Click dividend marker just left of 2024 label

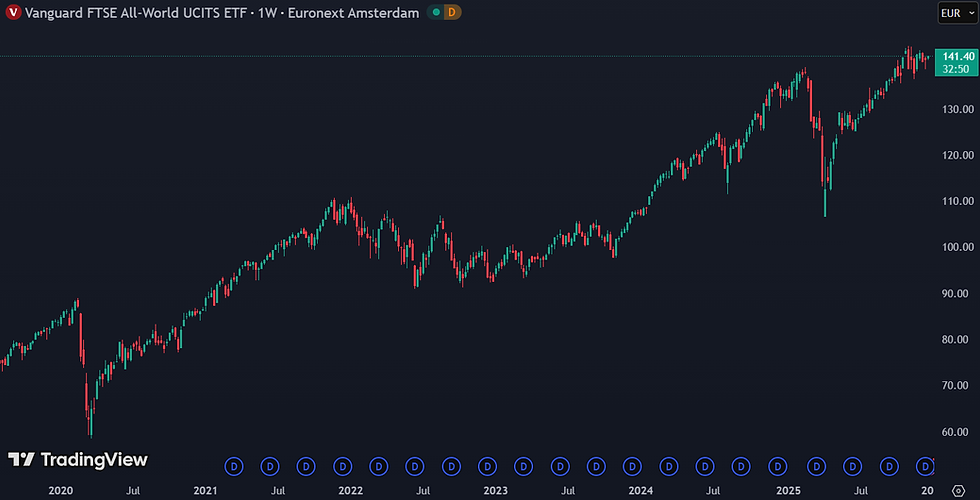[x=632, y=466]
